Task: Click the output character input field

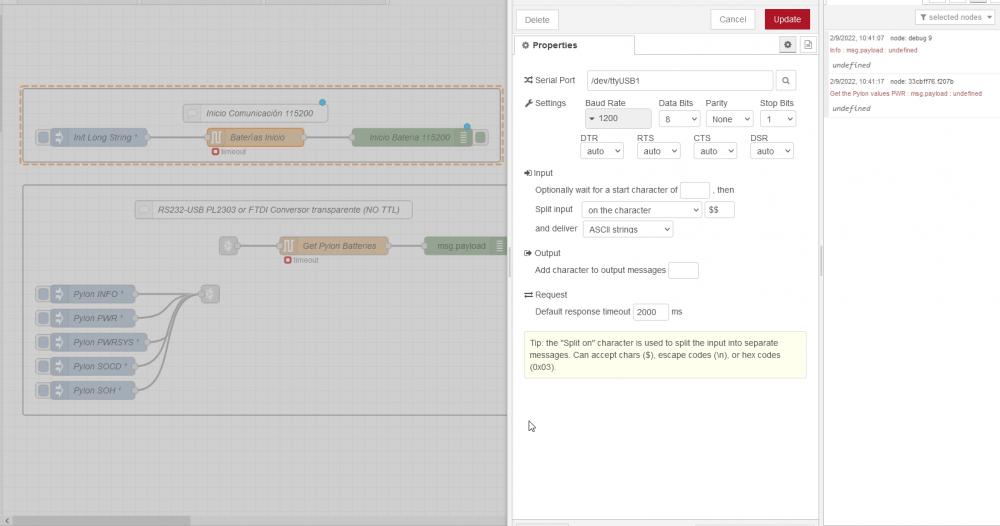Action: tap(683, 270)
